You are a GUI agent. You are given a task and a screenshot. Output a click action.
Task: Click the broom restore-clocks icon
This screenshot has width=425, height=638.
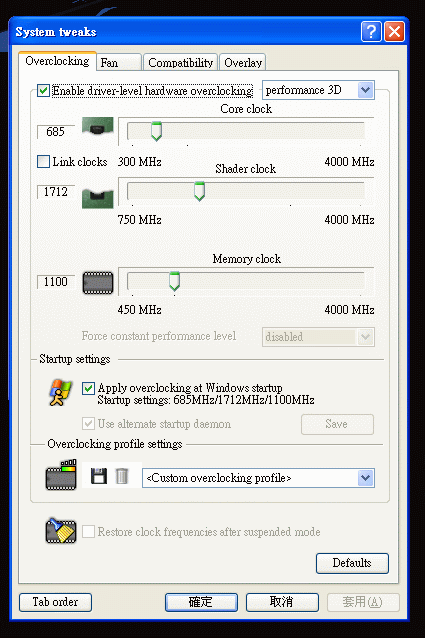point(61,531)
